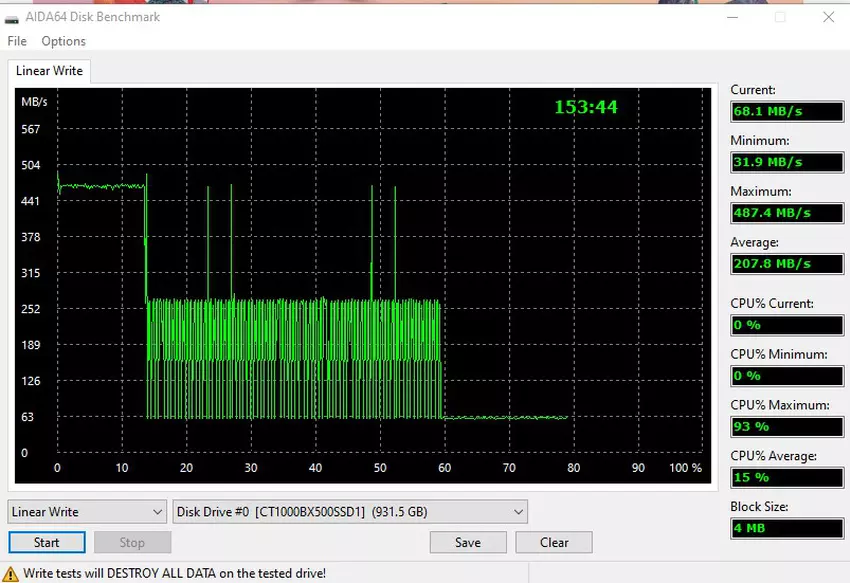Viewport: 850px width, 583px height.
Task: Close the AIDA64 Disk Benchmark window
Action: [x=826, y=17]
